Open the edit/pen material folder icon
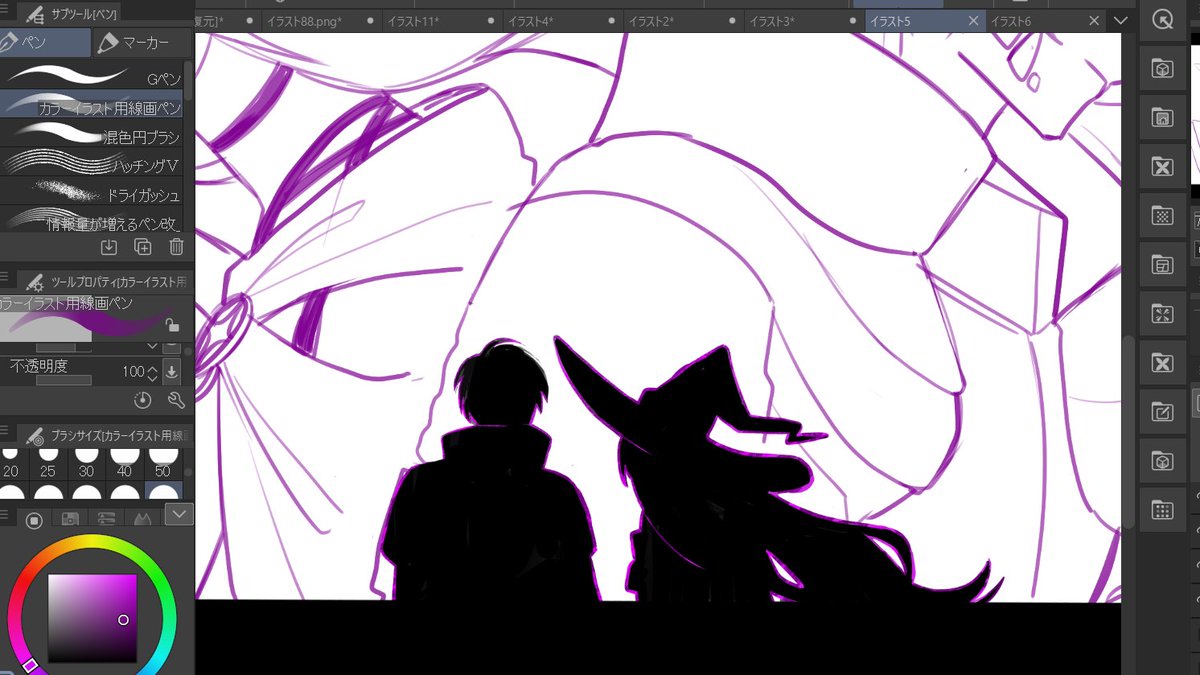The image size is (1200, 675). coord(1162,411)
